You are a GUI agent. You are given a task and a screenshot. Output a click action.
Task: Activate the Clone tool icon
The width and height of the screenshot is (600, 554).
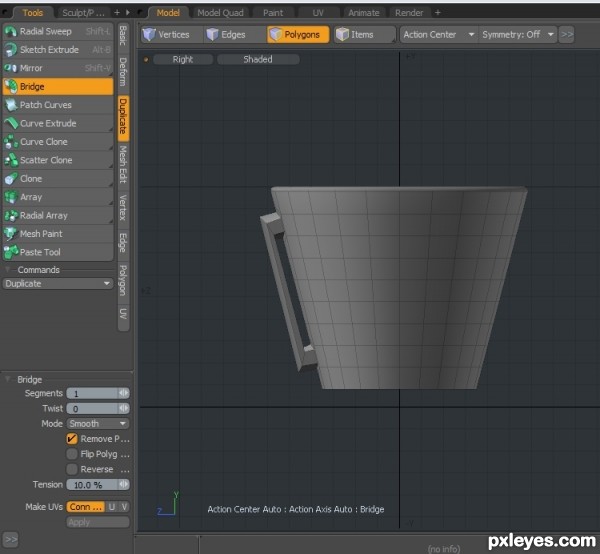pyautogui.click(x=11, y=178)
